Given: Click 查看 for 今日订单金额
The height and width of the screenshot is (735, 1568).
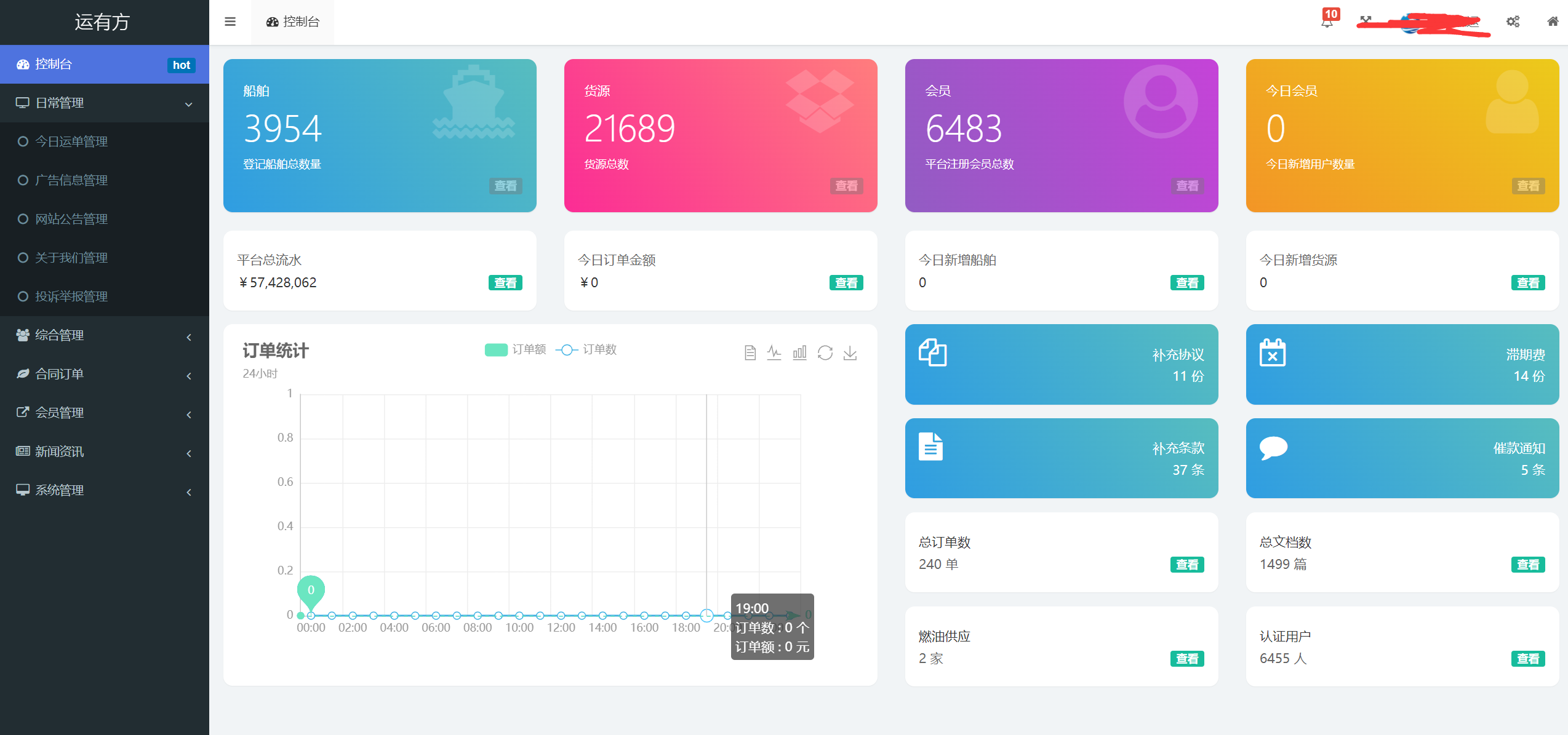Looking at the screenshot, I should coord(846,283).
